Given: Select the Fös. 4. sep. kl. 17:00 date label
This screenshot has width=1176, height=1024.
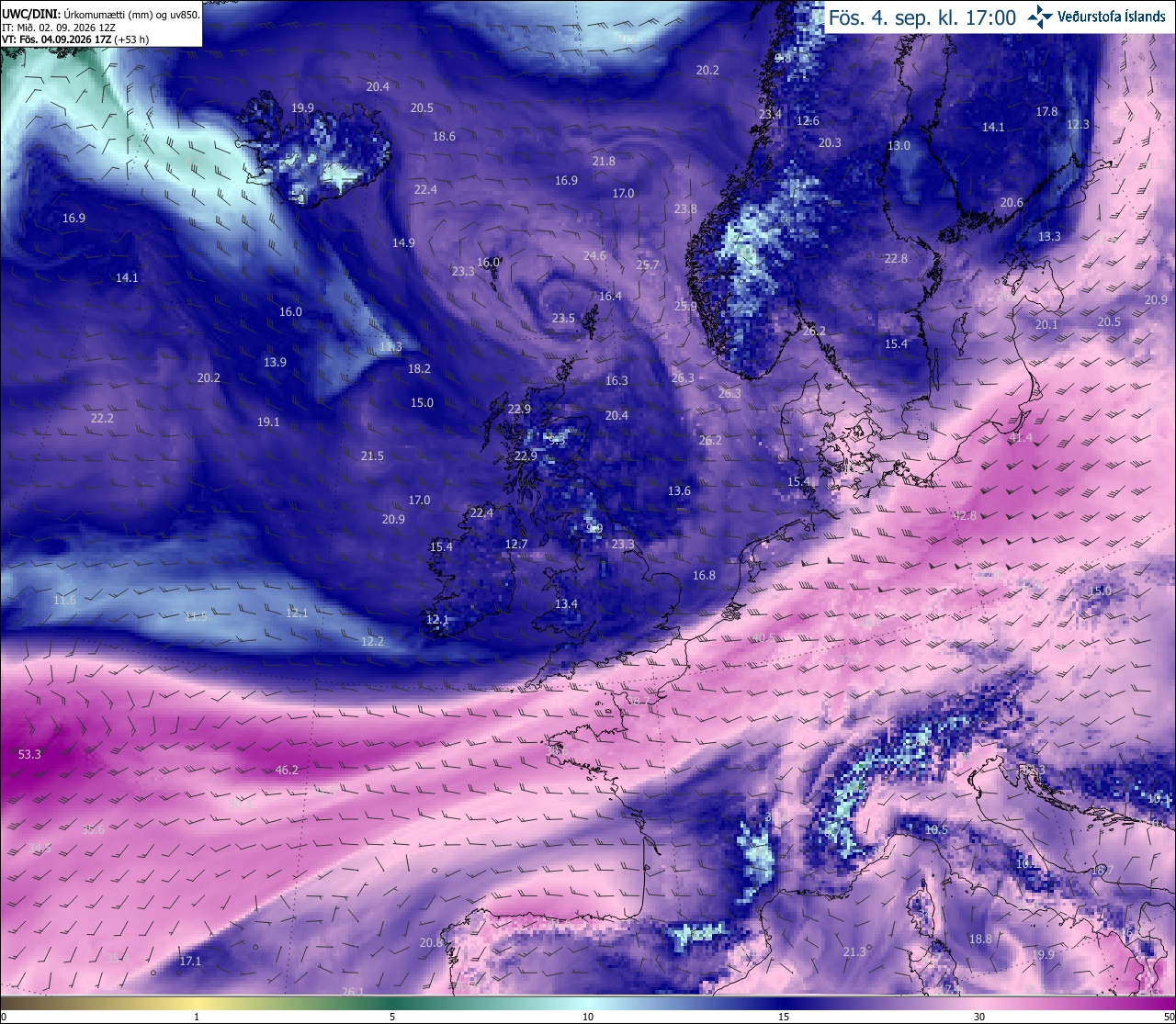Looking at the screenshot, I should 922,17.
